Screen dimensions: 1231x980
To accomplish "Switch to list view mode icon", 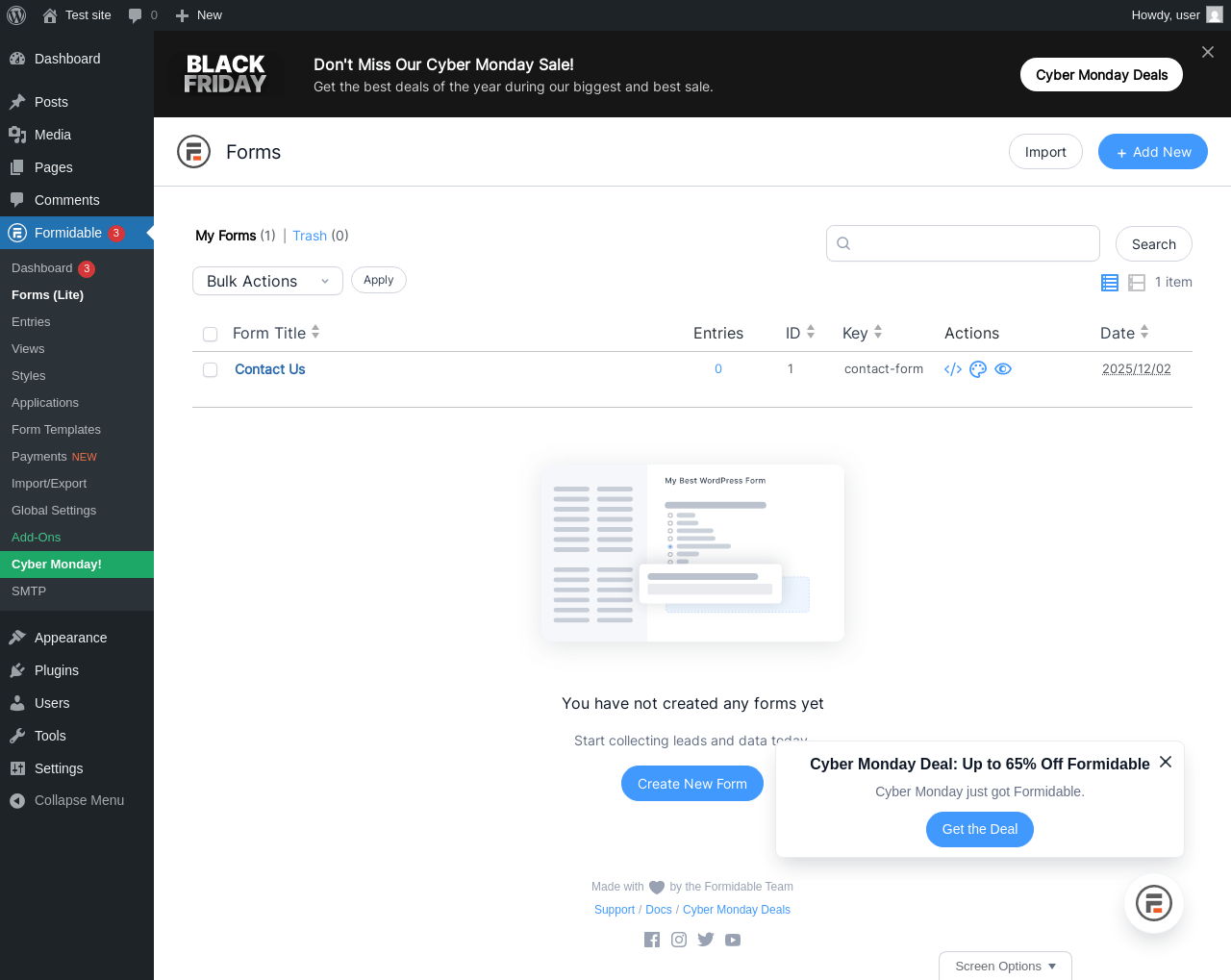I will (1110, 282).
